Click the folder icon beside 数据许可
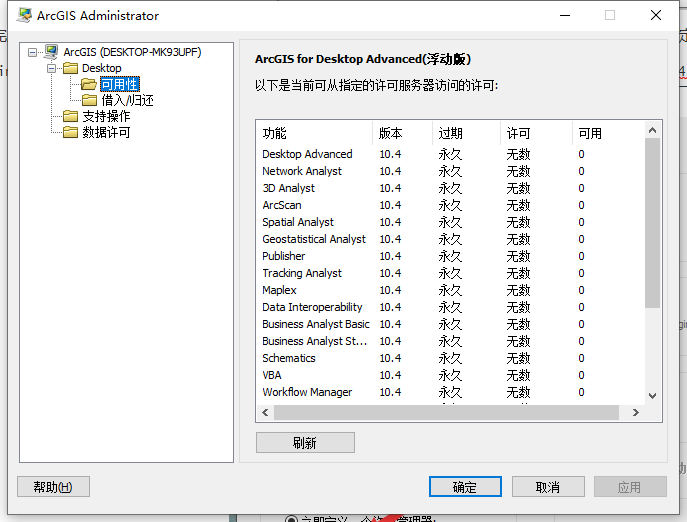 click(x=70, y=132)
